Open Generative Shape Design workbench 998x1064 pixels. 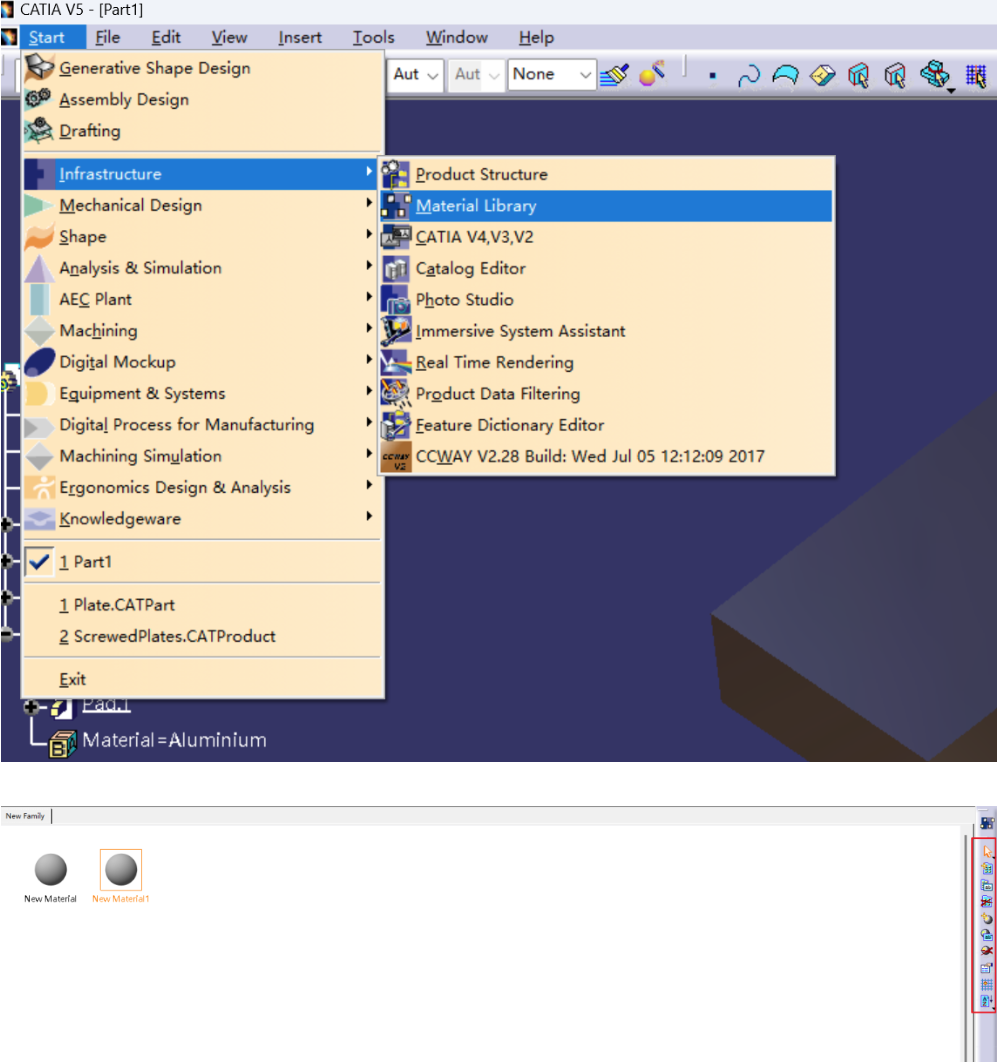(x=202, y=68)
